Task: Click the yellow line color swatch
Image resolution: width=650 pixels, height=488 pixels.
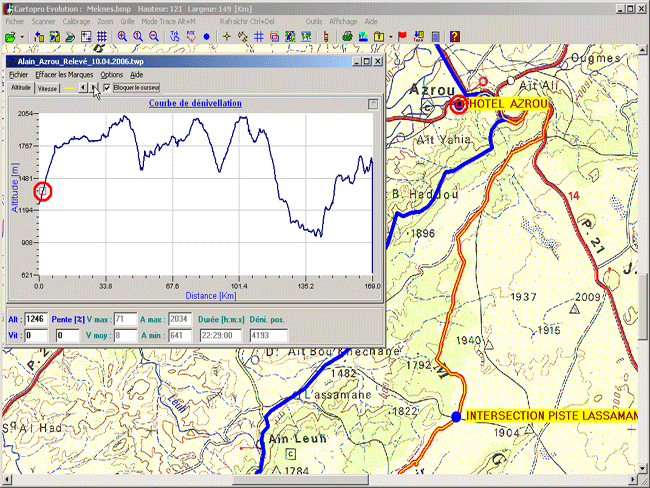Action: (70, 88)
